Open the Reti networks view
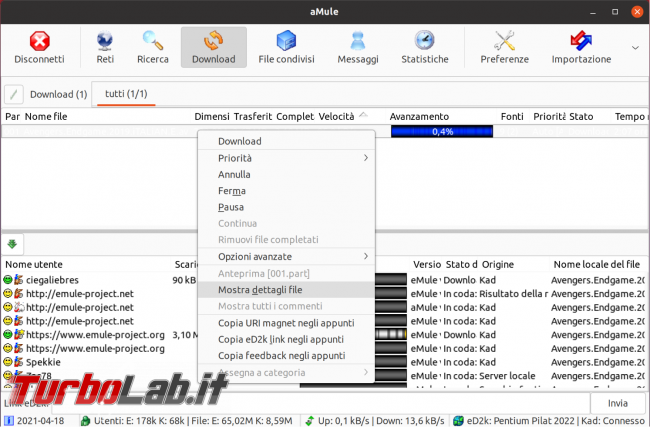This screenshot has width=650, height=427. point(105,47)
